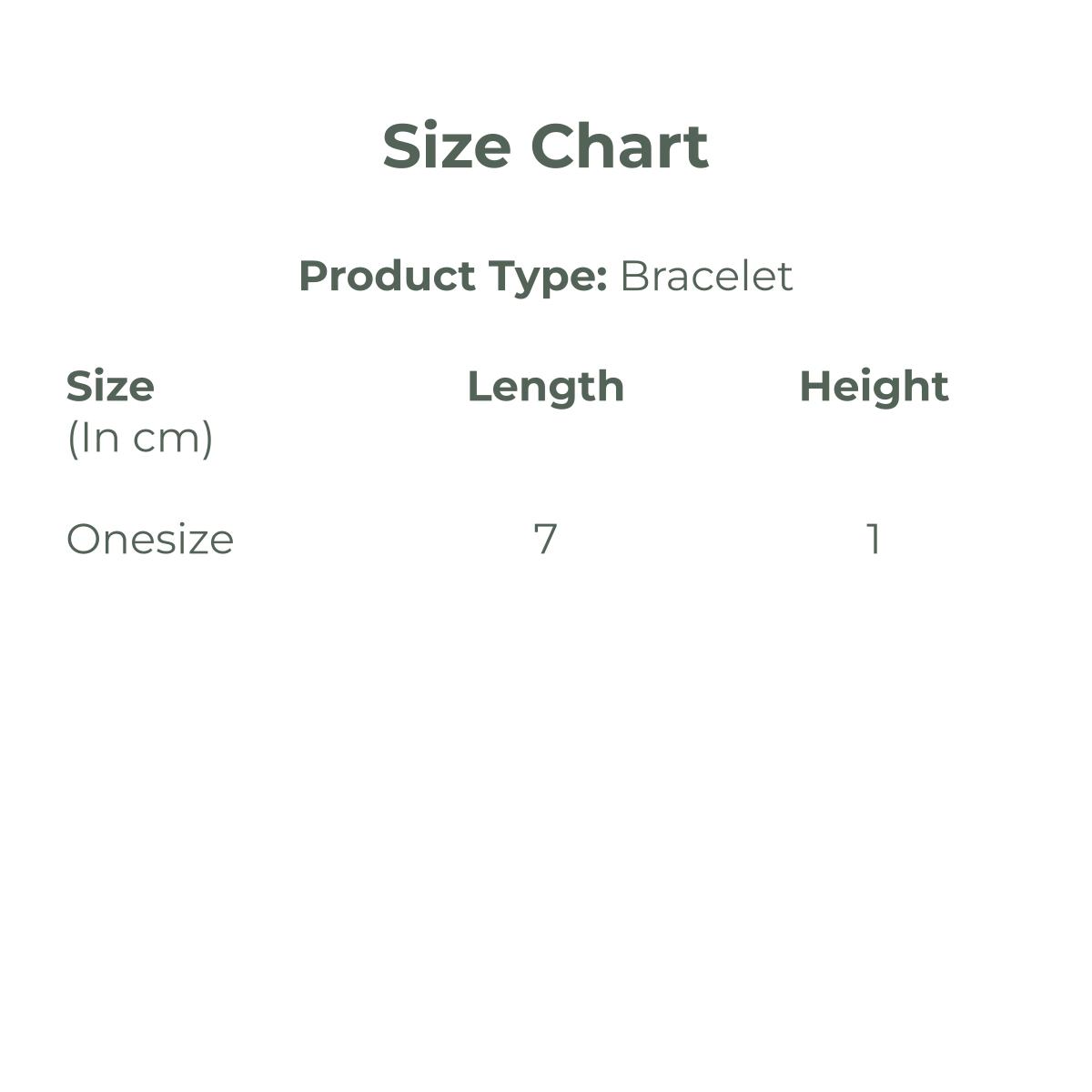This screenshot has height=1092, width=1092.
Task: Click the capital C in Chart
Action: pyautogui.click(x=556, y=147)
